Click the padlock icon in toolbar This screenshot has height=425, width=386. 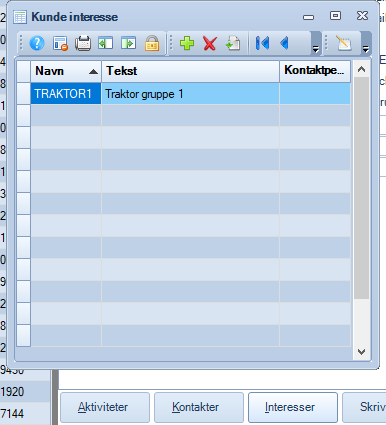click(152, 43)
